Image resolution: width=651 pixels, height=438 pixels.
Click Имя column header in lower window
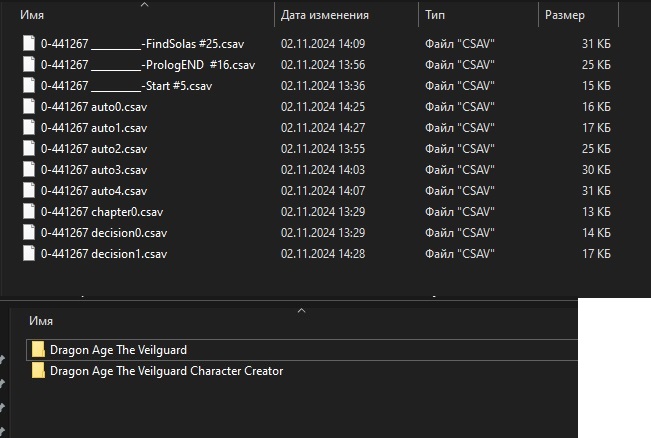[x=41, y=321]
